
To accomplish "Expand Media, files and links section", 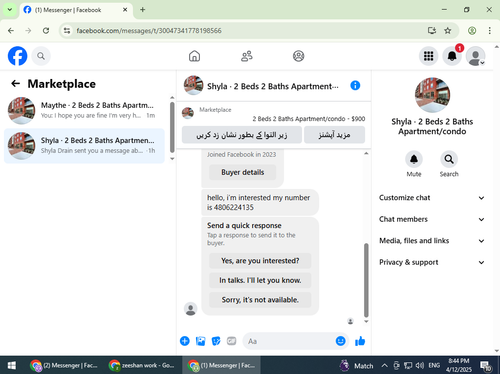I will pos(432,241).
